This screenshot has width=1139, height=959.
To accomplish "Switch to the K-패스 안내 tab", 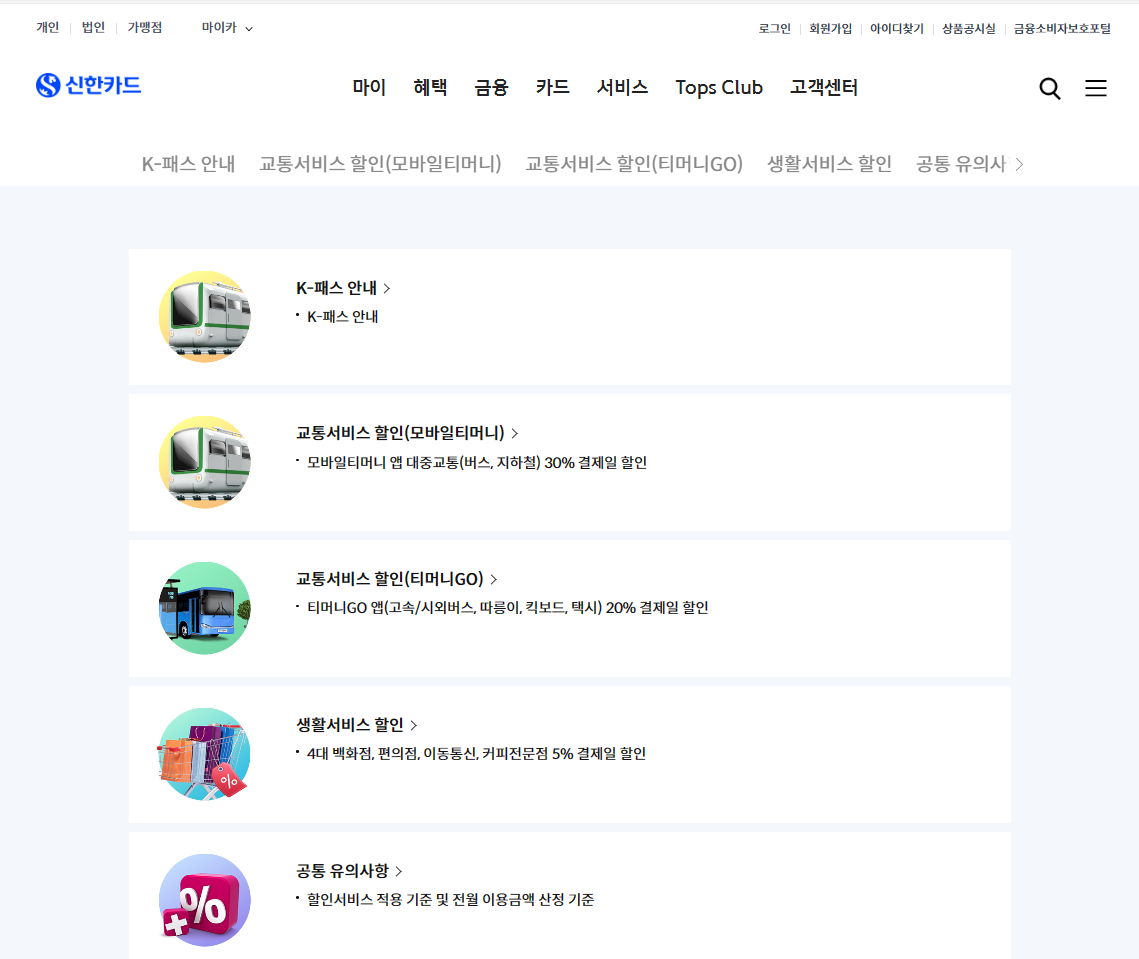I will coord(188,164).
